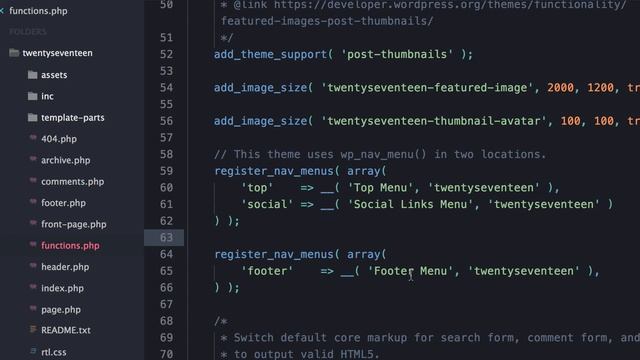Click the file icon beside footer.php
640x360 pixels.
tap(33, 202)
